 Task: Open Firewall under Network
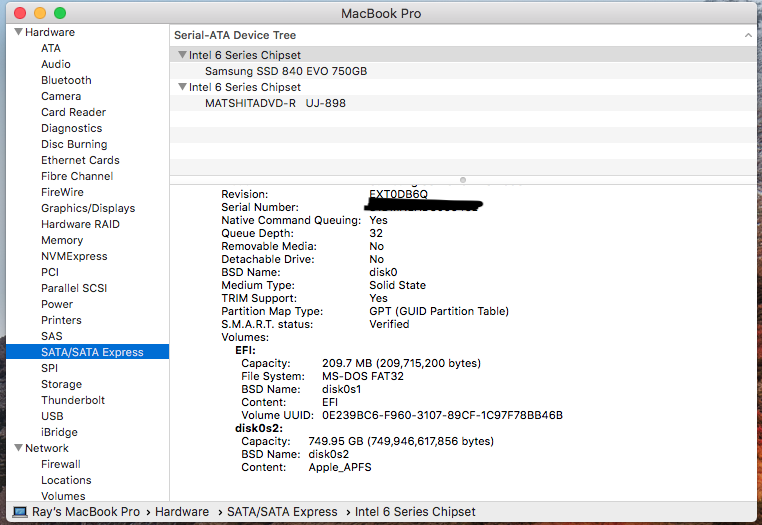click(x=61, y=464)
